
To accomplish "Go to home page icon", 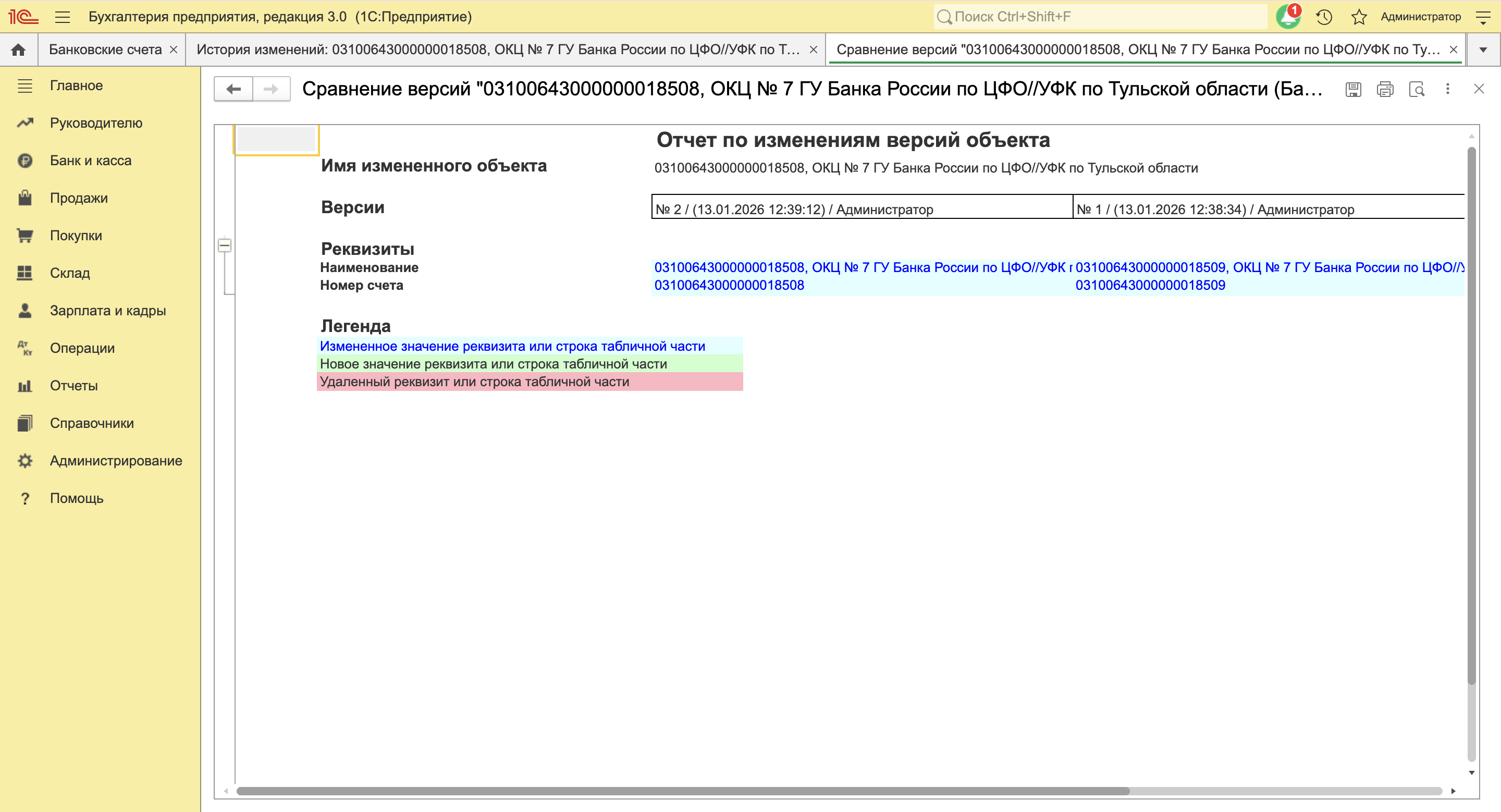I will [19, 50].
